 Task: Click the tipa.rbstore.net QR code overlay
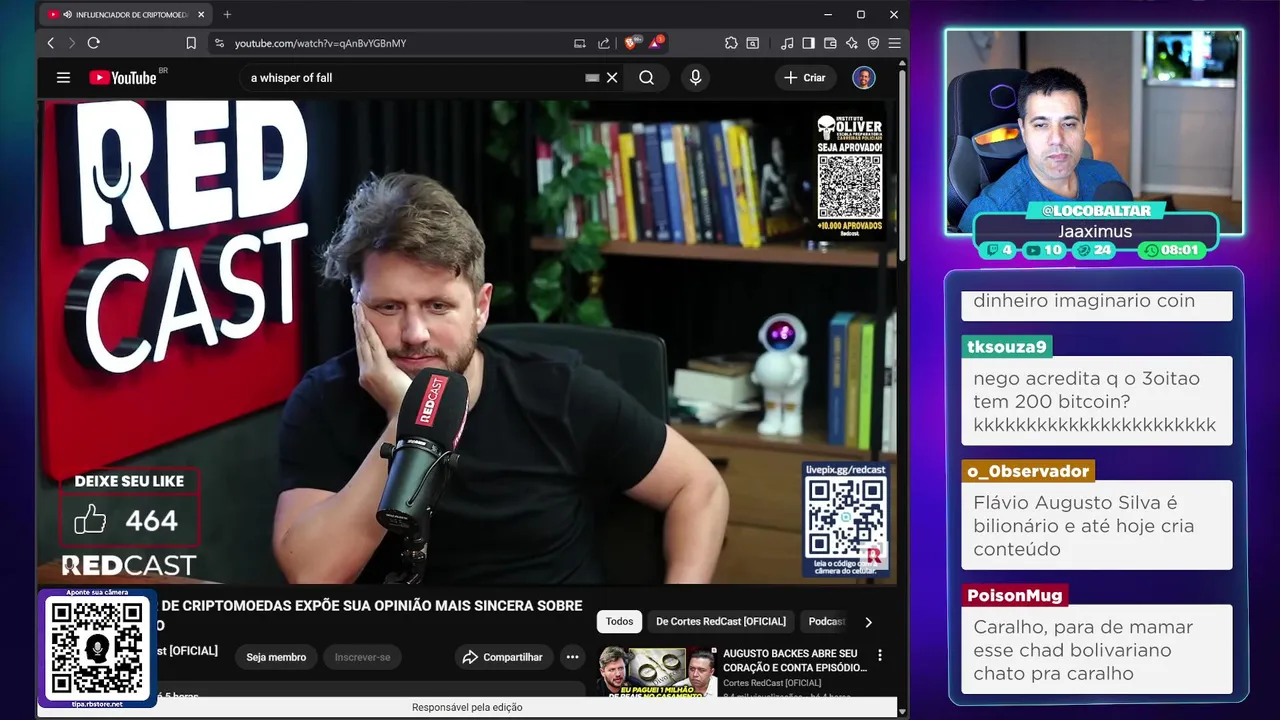(97, 648)
